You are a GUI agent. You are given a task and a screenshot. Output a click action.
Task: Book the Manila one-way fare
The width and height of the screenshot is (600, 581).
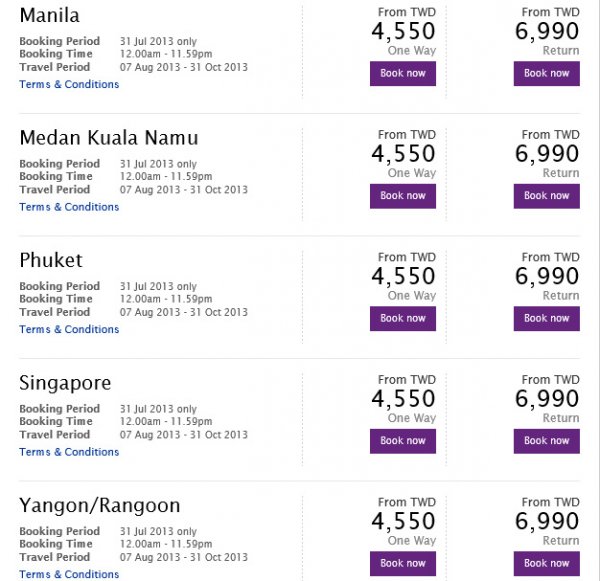coord(403,73)
